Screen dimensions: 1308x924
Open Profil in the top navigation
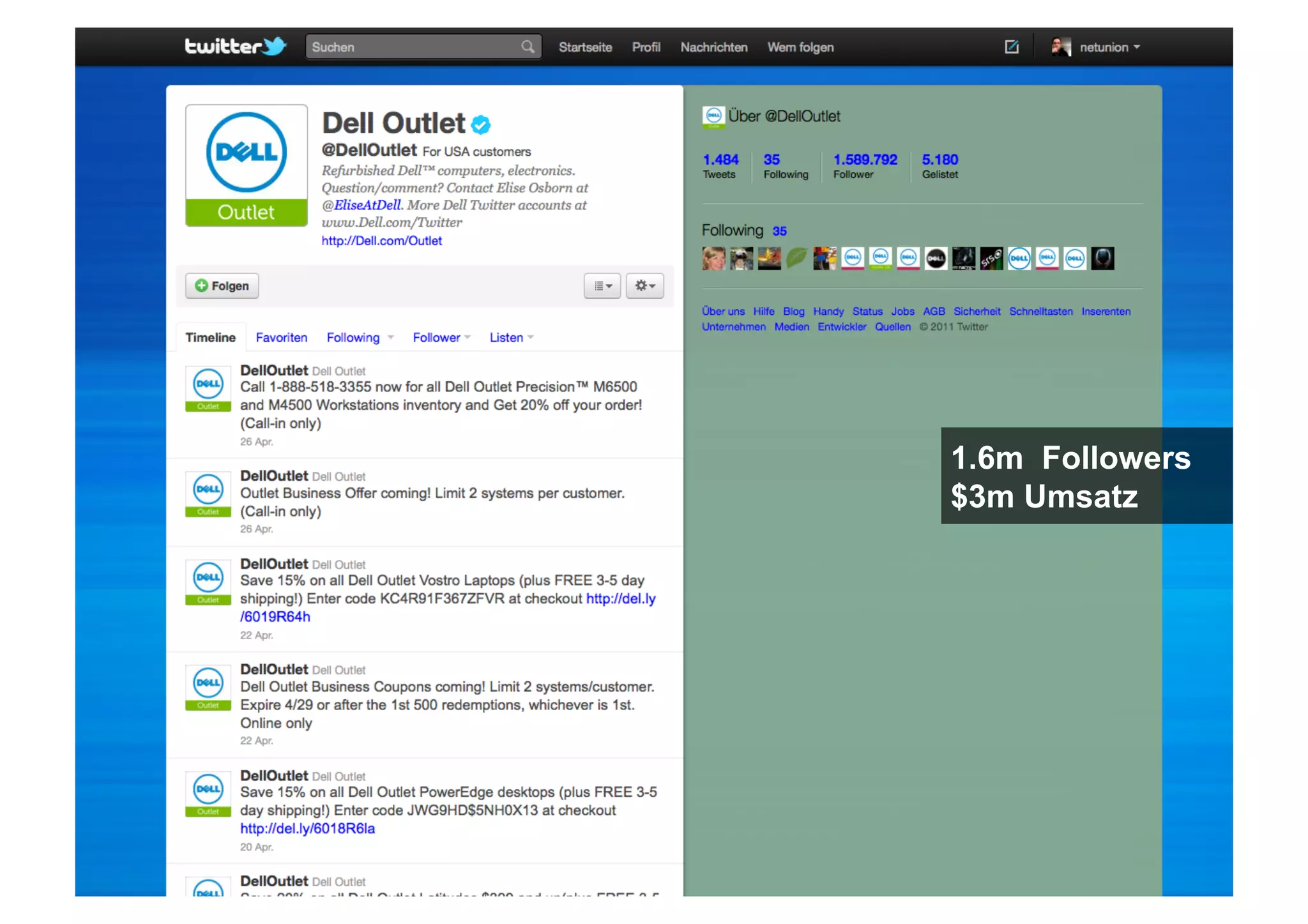pyautogui.click(x=646, y=47)
